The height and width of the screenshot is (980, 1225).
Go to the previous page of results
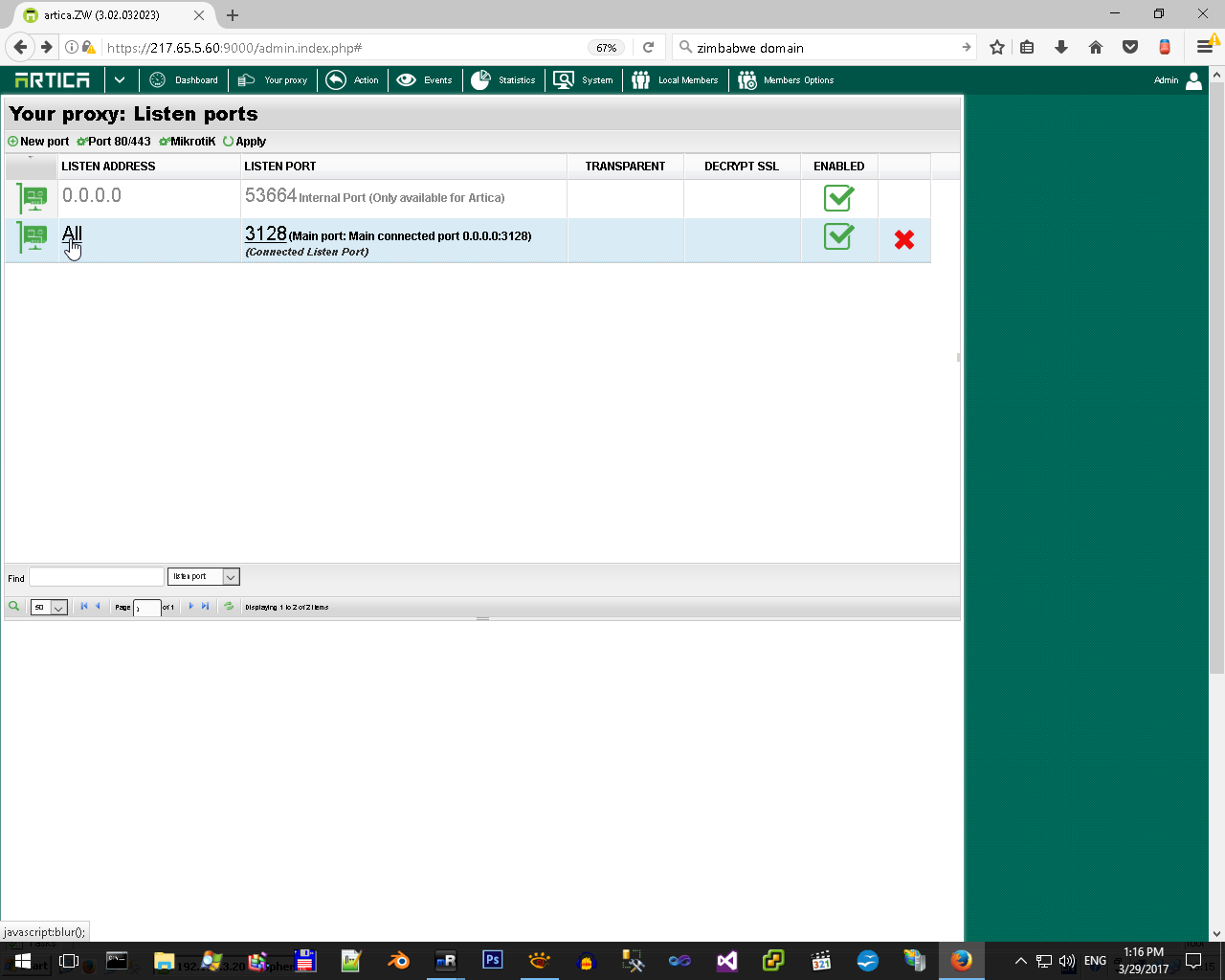[98, 607]
